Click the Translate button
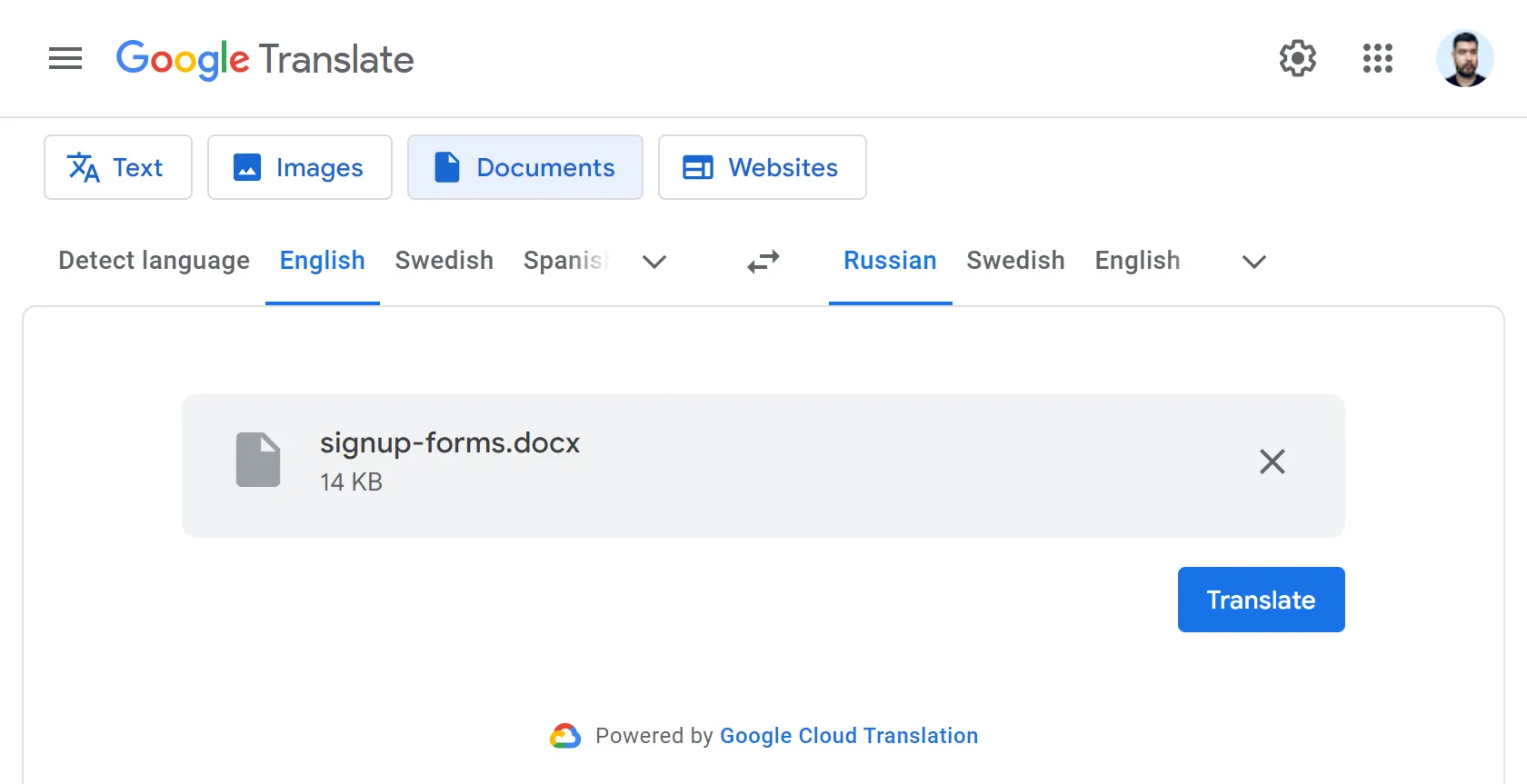 (x=1261, y=600)
